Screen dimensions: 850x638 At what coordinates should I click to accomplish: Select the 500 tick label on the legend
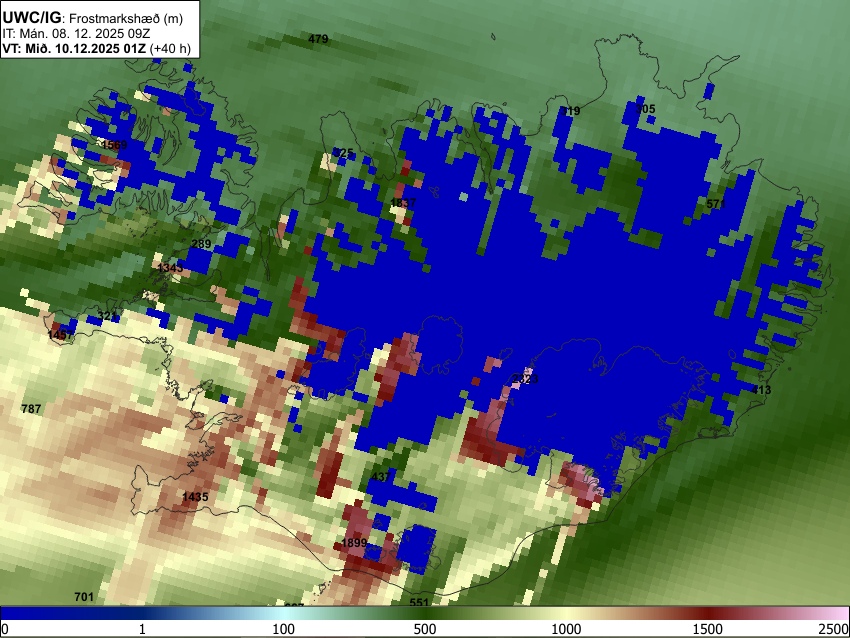pos(424,629)
